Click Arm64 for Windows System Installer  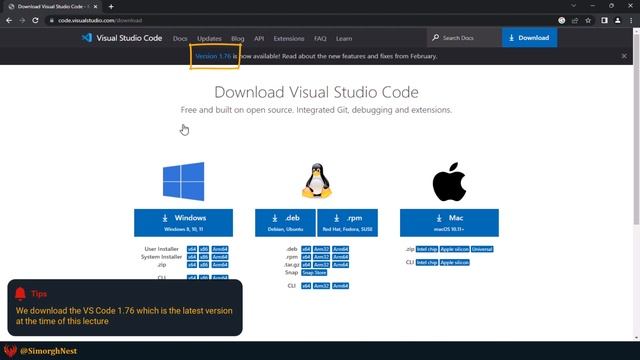click(220, 257)
